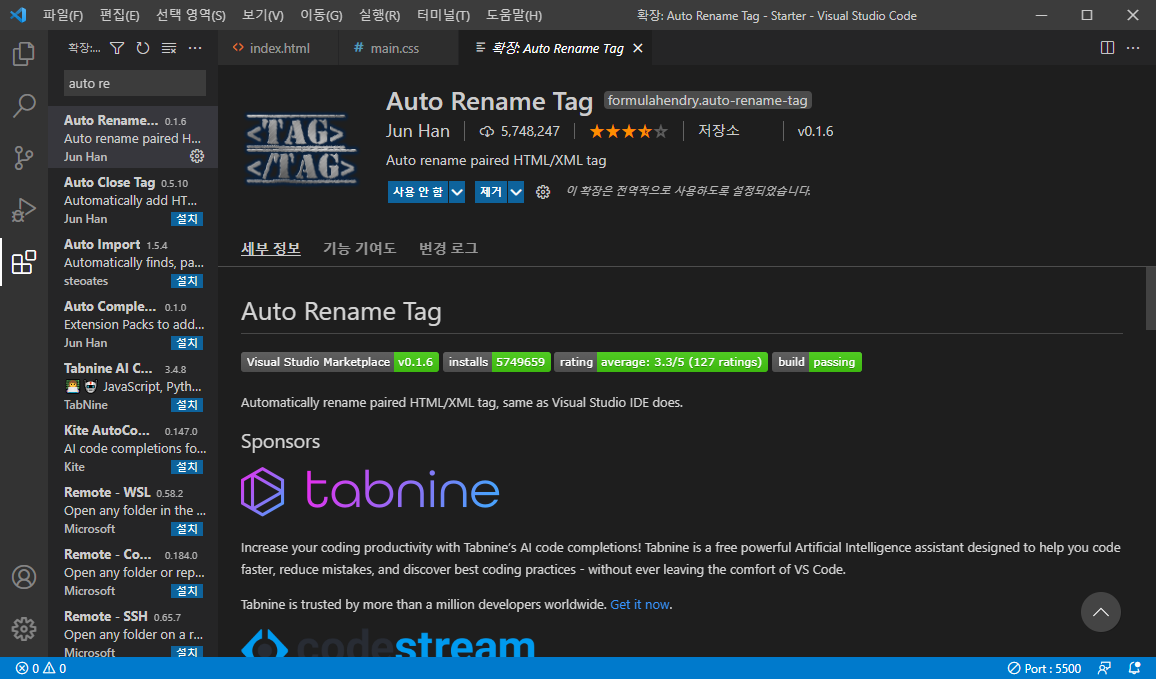This screenshot has height=679, width=1156.
Task: Open the Explorer view in activity bar
Action: tap(24, 53)
